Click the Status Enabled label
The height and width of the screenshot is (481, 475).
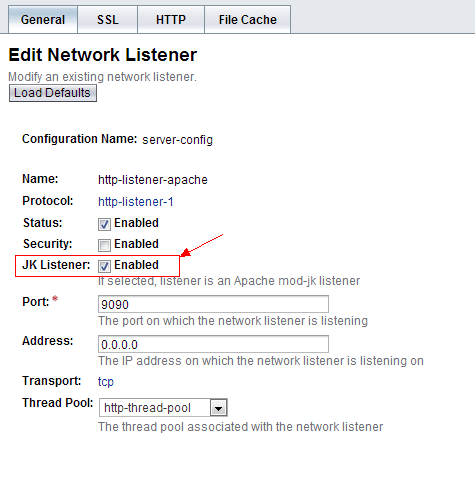136,223
